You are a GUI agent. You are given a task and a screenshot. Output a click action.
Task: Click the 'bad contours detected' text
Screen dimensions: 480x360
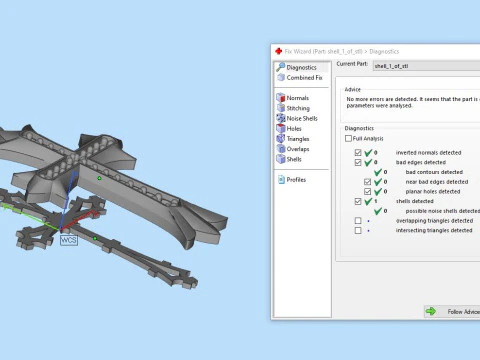tap(434, 172)
